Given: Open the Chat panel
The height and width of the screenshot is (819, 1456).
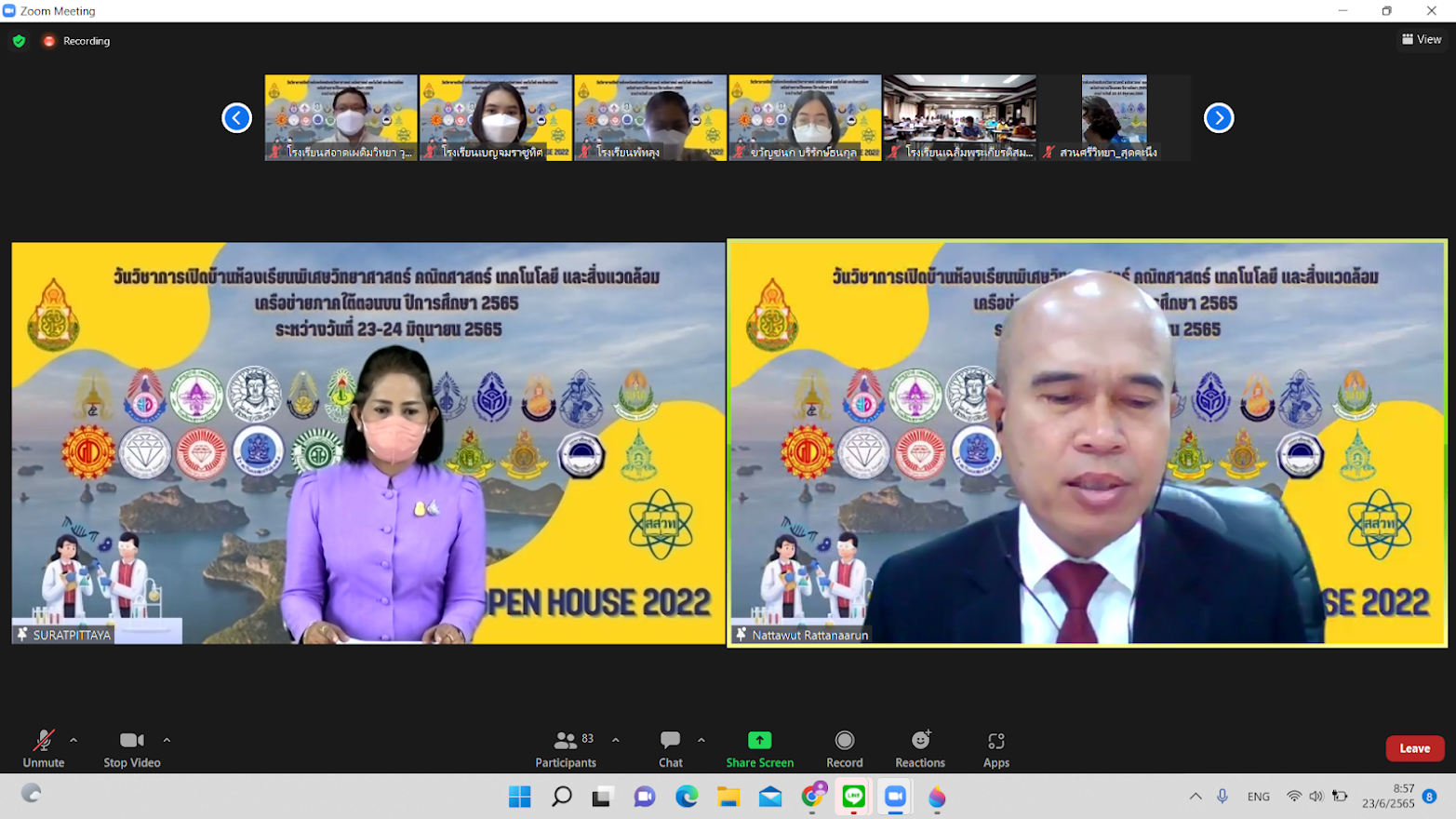Looking at the screenshot, I should 671,748.
